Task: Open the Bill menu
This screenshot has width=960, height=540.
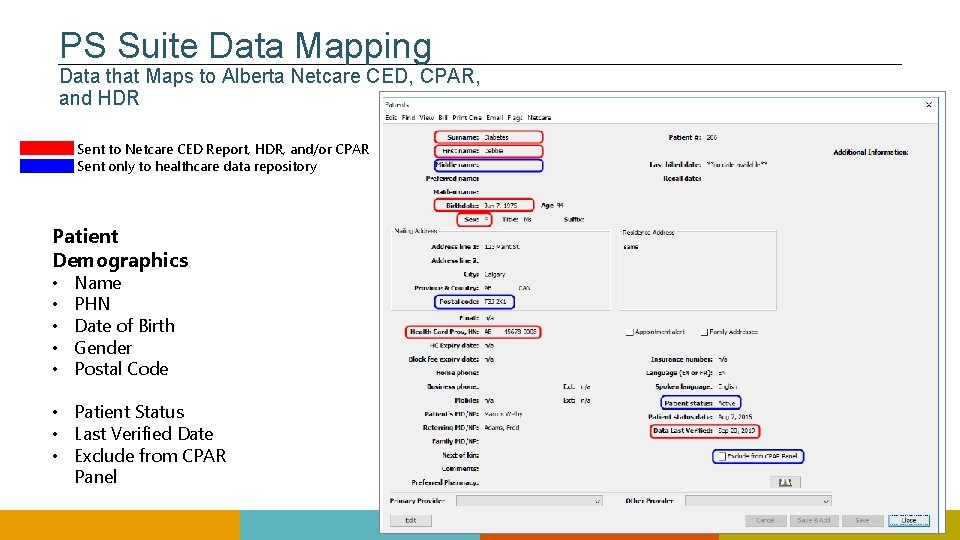Action: click(443, 118)
